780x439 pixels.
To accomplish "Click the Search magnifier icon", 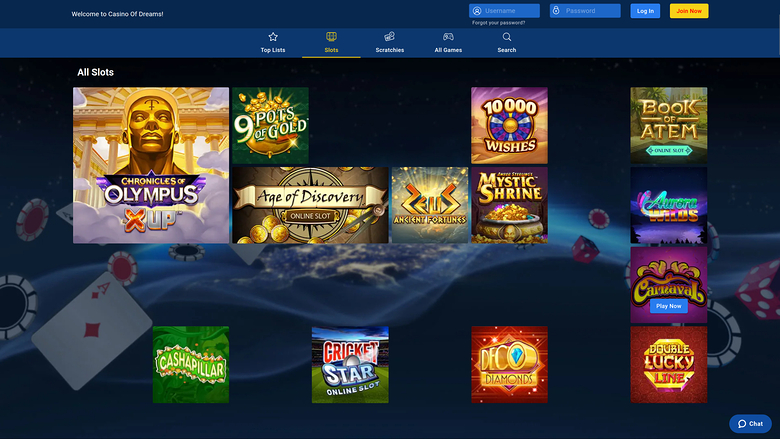I will (x=506, y=37).
